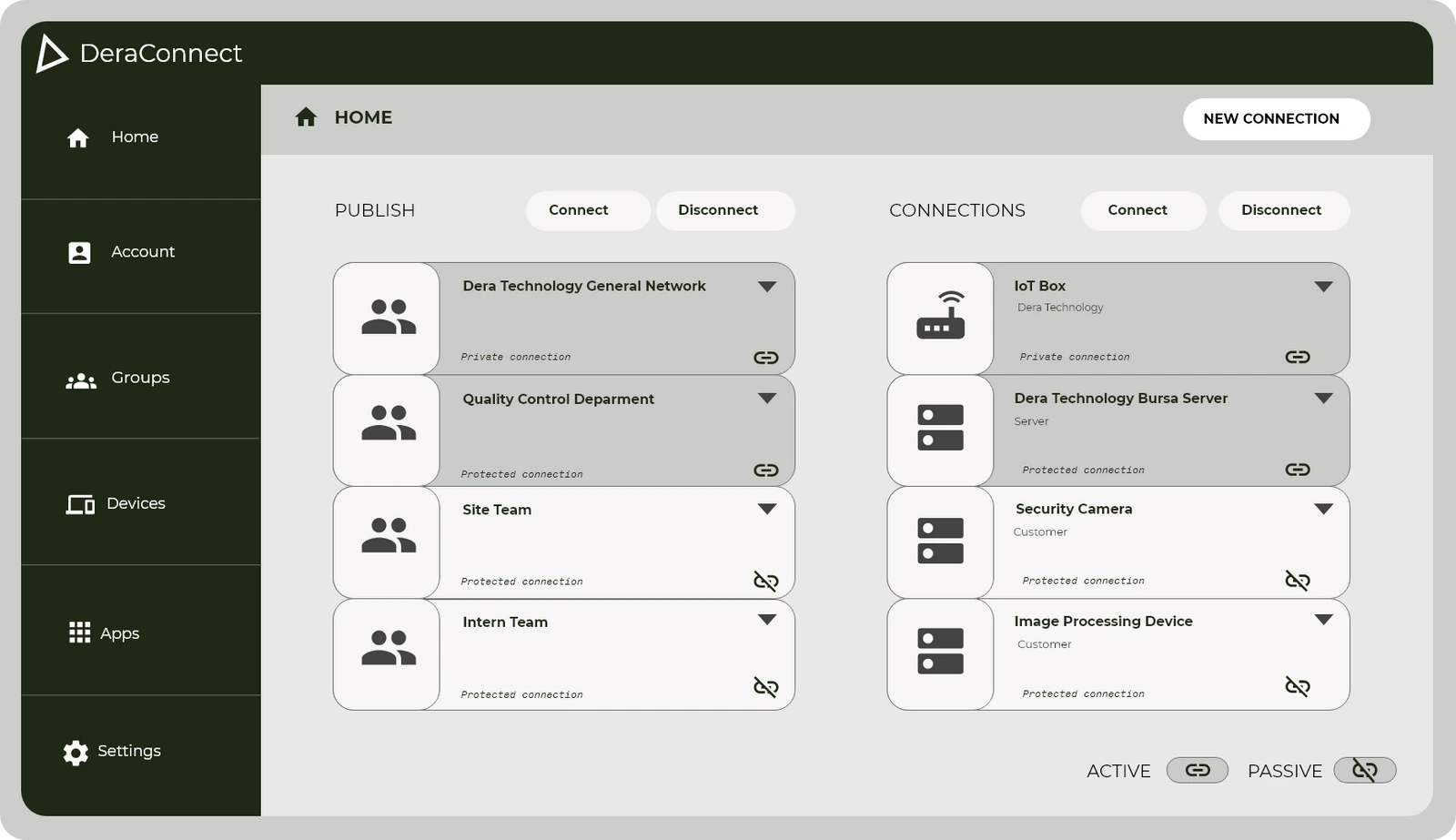Click the Security Camera server icon
The image size is (1456, 840).
pyautogui.click(x=940, y=541)
